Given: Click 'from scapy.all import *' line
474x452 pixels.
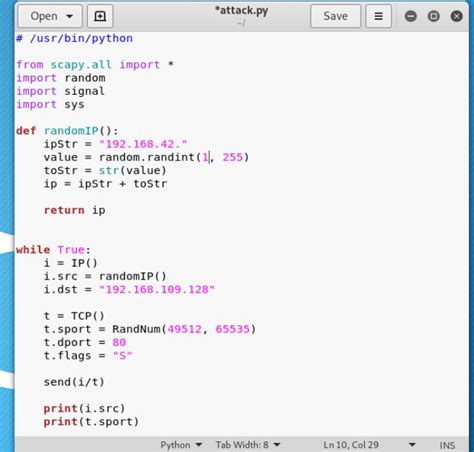Looking at the screenshot, I should (95, 64).
